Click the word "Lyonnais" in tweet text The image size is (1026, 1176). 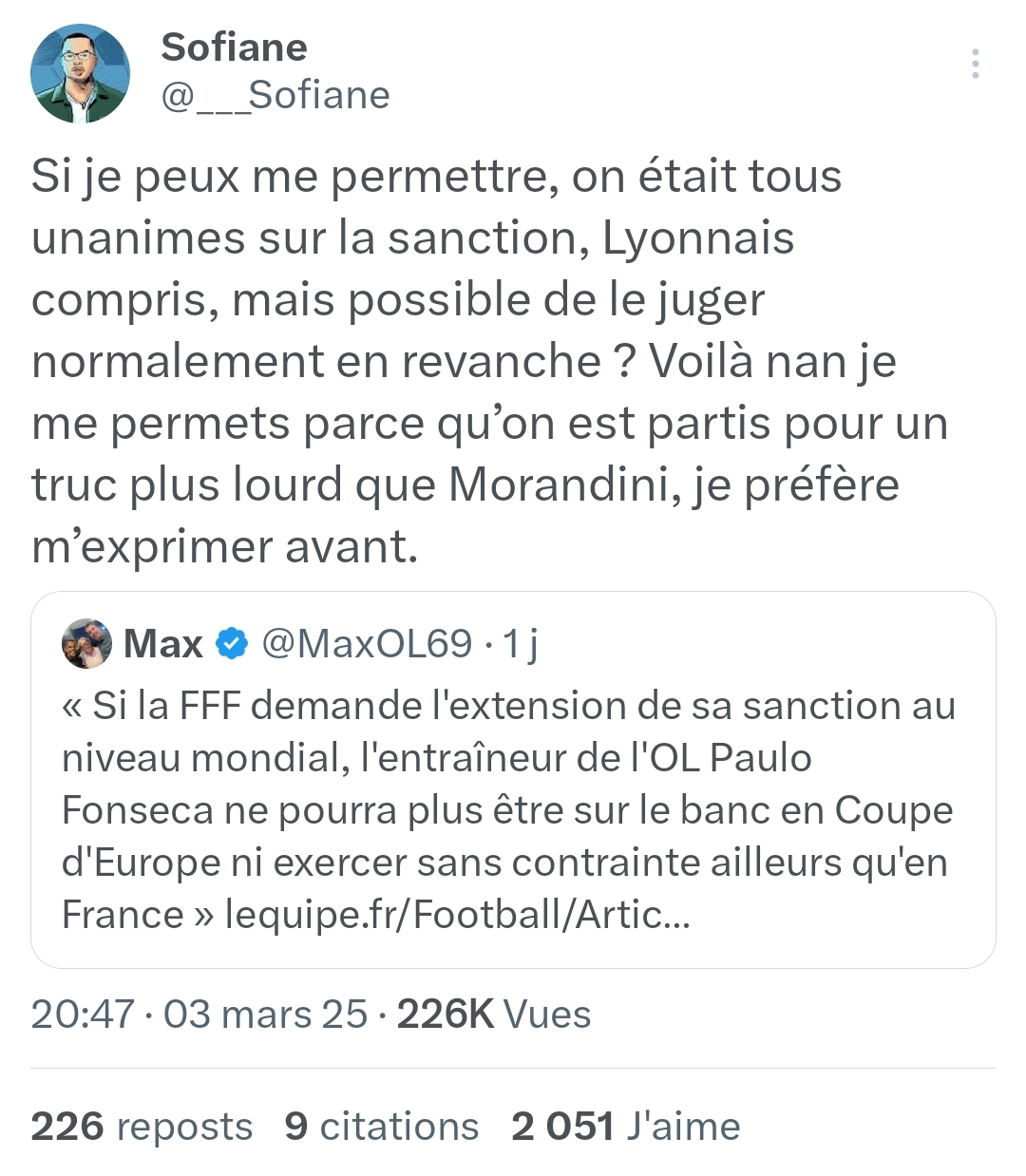click(698, 237)
